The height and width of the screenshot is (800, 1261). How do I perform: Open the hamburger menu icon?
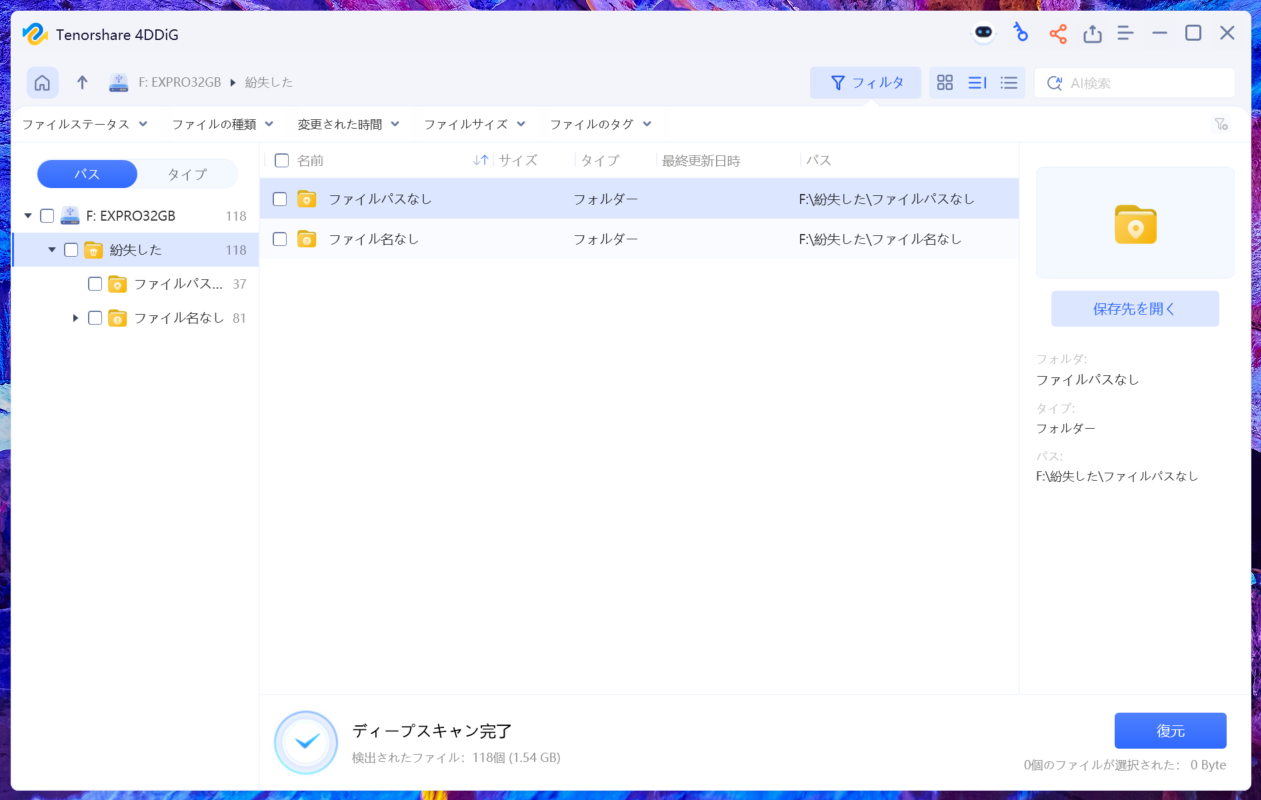[1125, 34]
